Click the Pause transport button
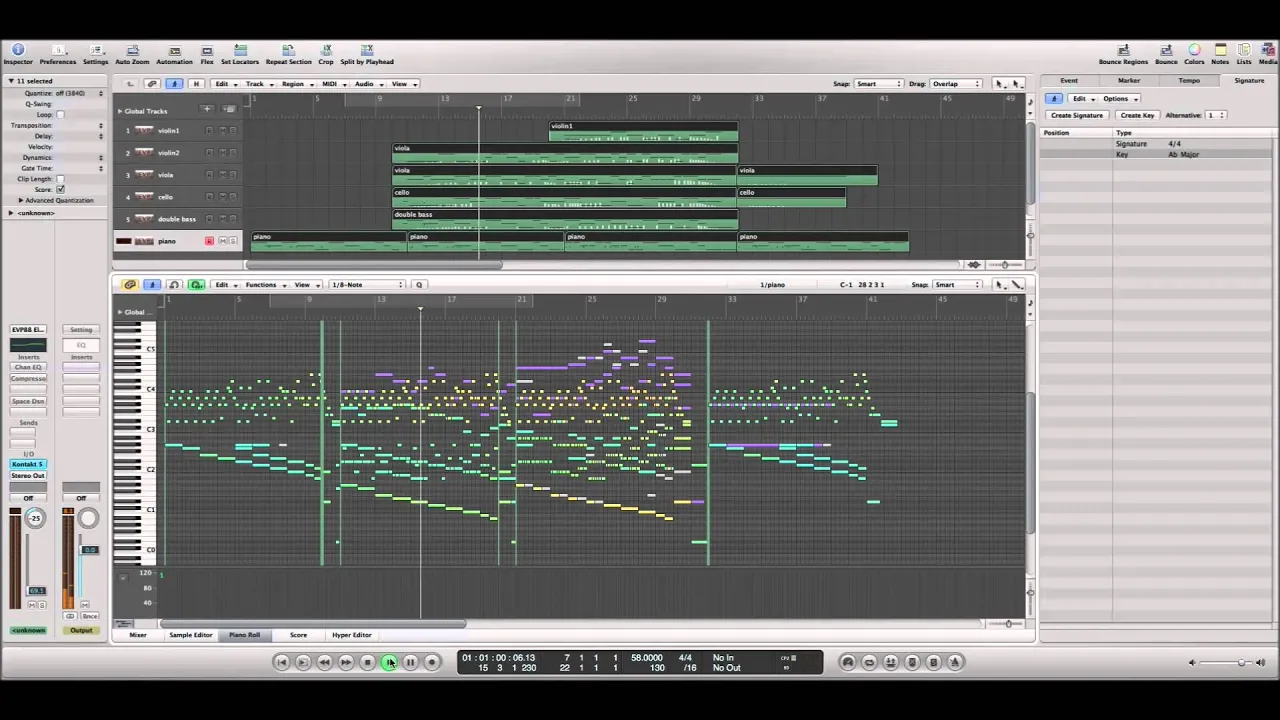This screenshot has width=1280, height=720. pyautogui.click(x=410, y=662)
